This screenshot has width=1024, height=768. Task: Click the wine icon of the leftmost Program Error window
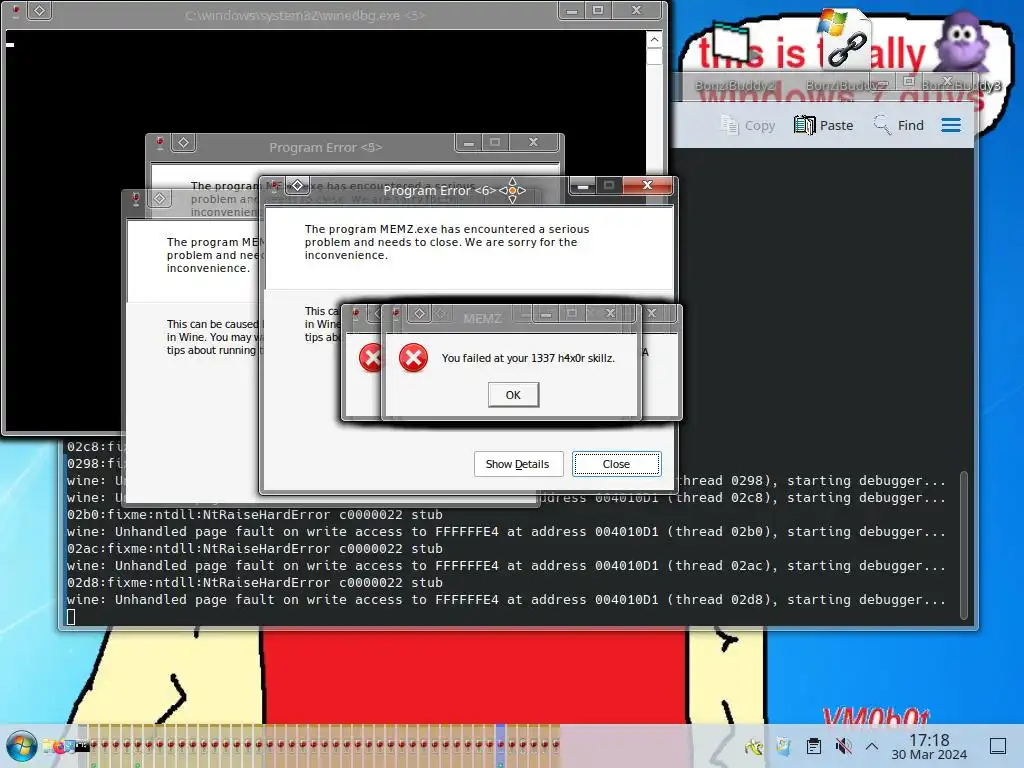(x=136, y=199)
